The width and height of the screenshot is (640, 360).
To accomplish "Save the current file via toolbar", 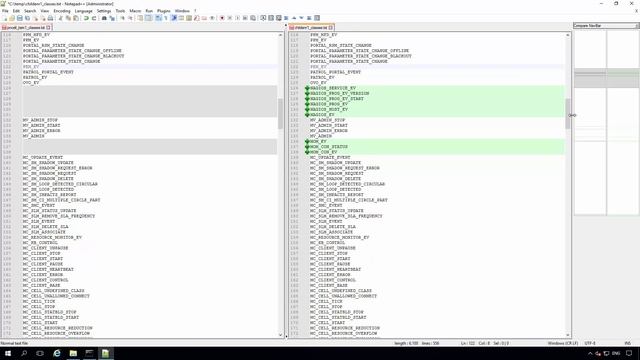I will click(20, 18).
